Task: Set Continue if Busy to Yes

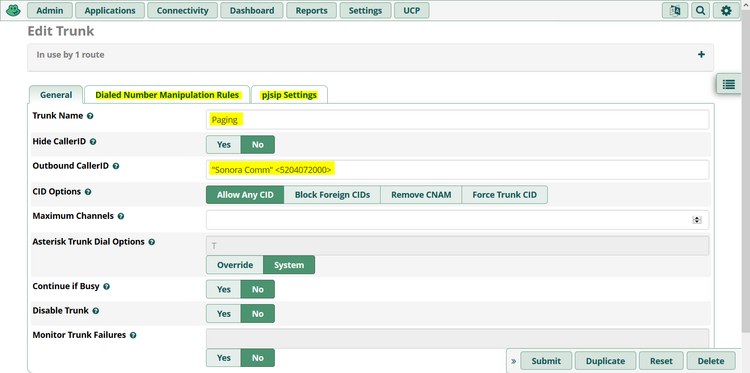Action: (223, 289)
